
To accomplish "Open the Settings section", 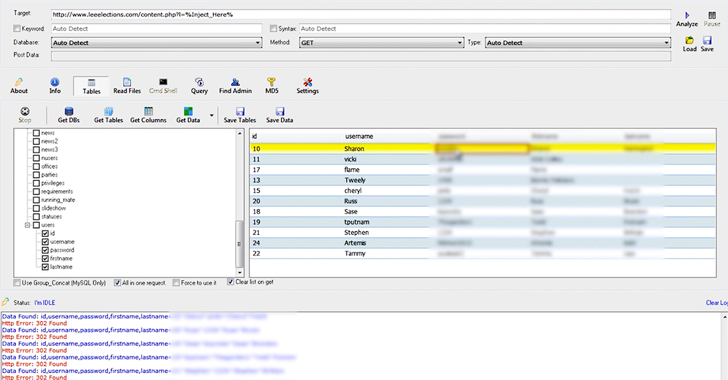I will (x=307, y=86).
